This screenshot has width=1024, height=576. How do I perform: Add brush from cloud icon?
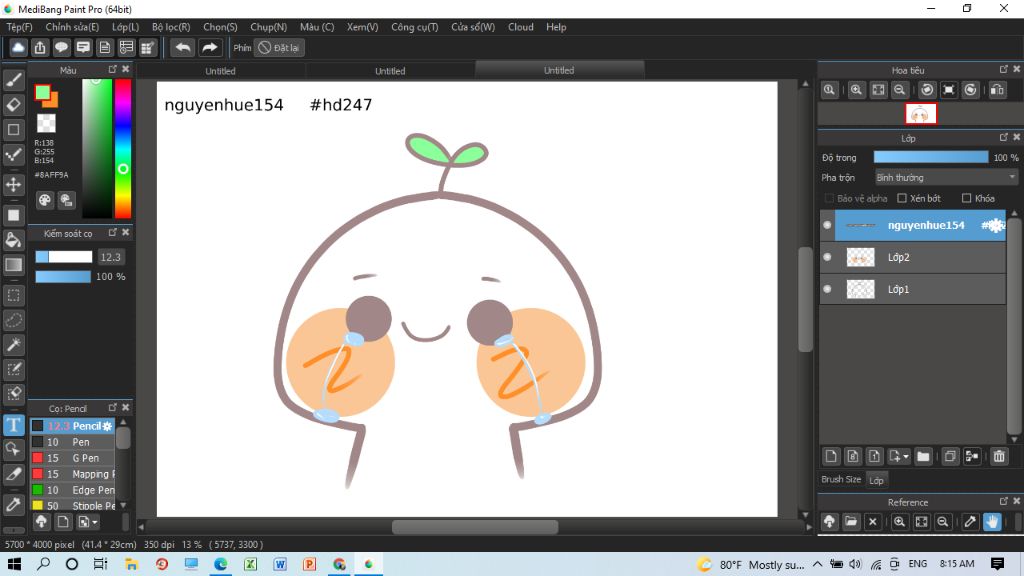pos(41,522)
